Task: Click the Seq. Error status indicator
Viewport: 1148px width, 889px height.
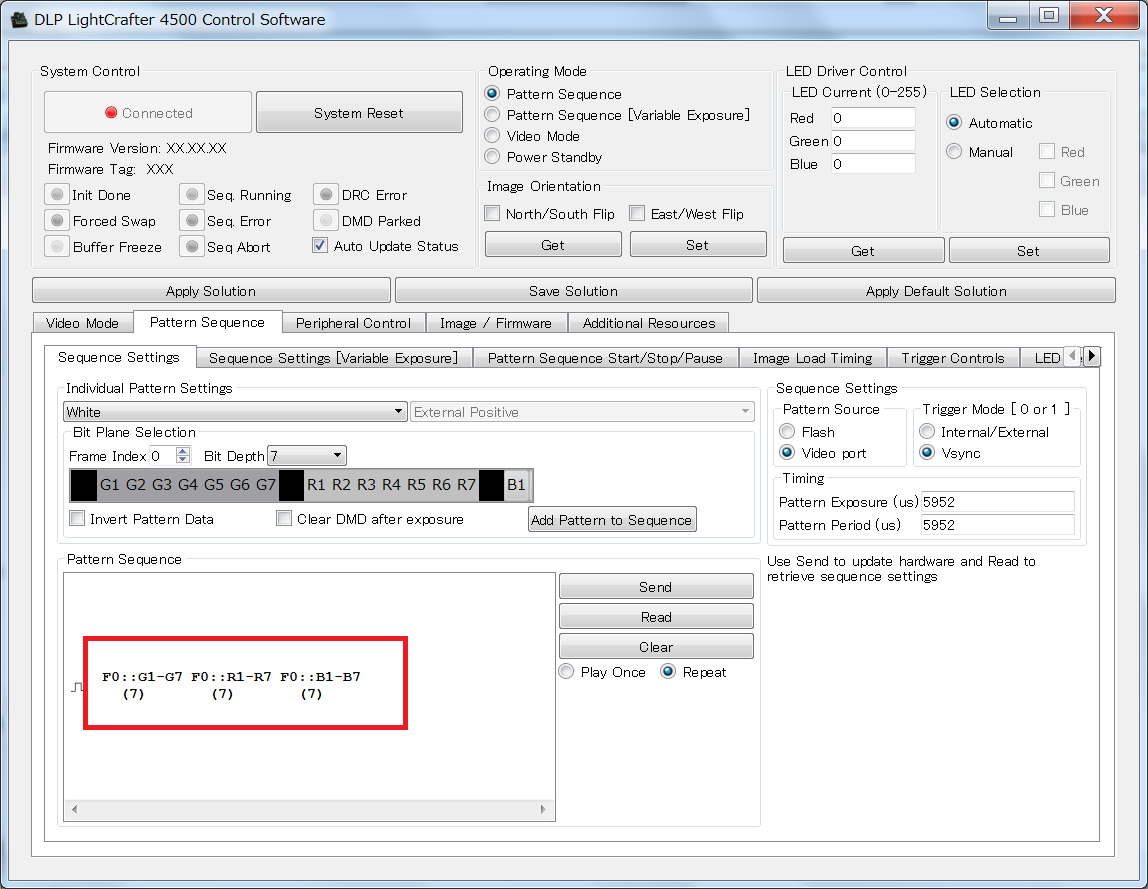Action: [191, 220]
